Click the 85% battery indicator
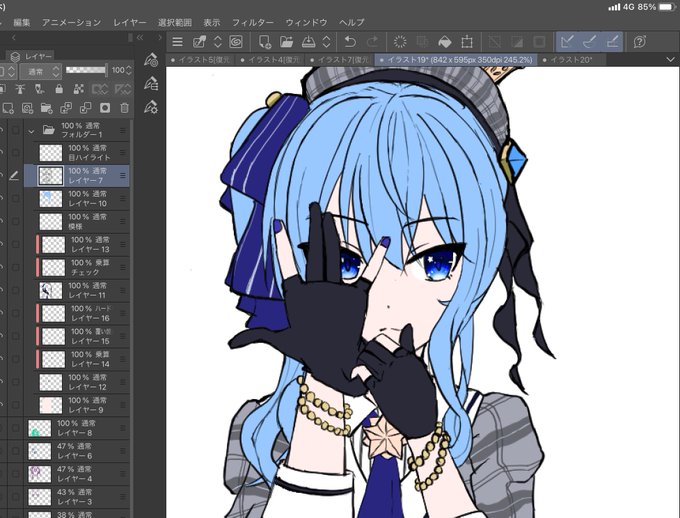The width and height of the screenshot is (680, 518). (x=656, y=7)
